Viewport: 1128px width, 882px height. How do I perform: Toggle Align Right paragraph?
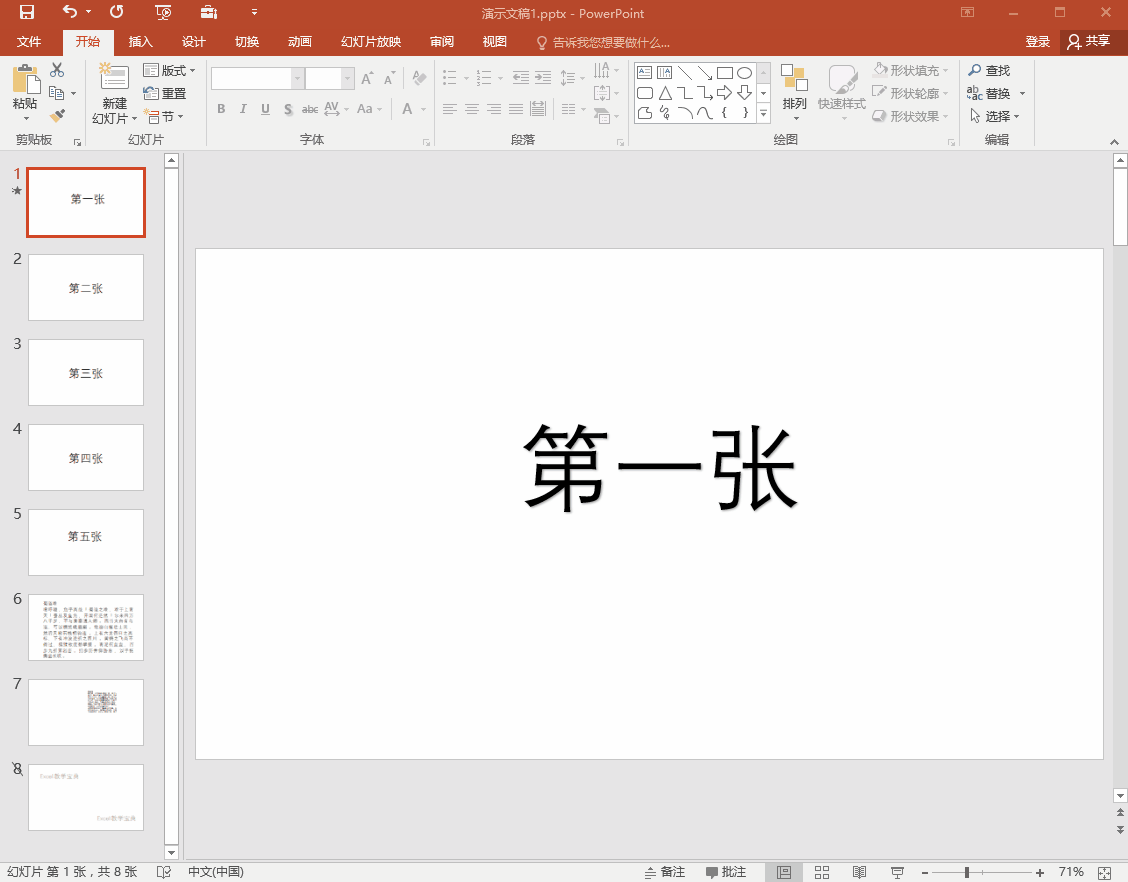click(494, 109)
